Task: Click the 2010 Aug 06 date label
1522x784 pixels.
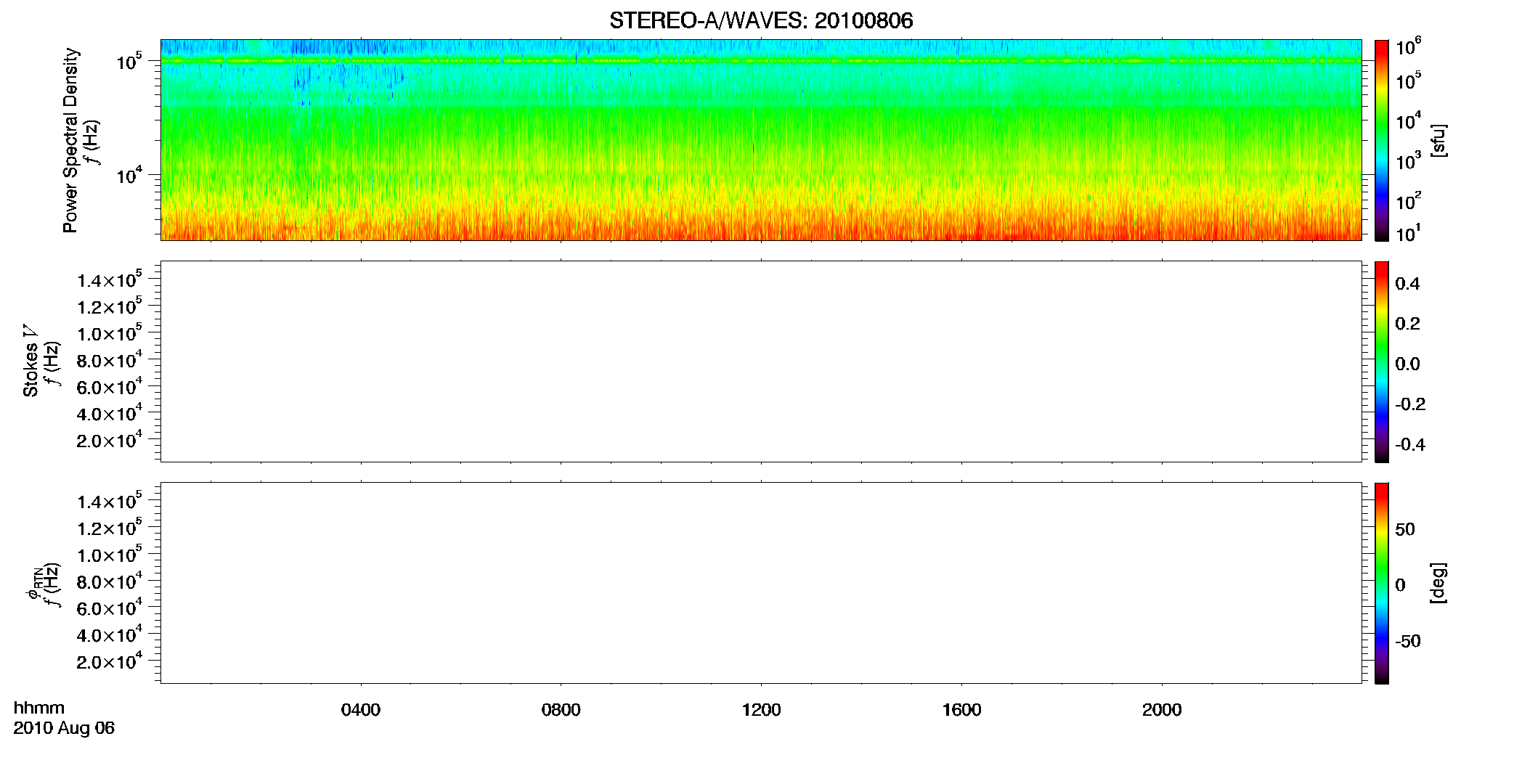Action: [64, 728]
